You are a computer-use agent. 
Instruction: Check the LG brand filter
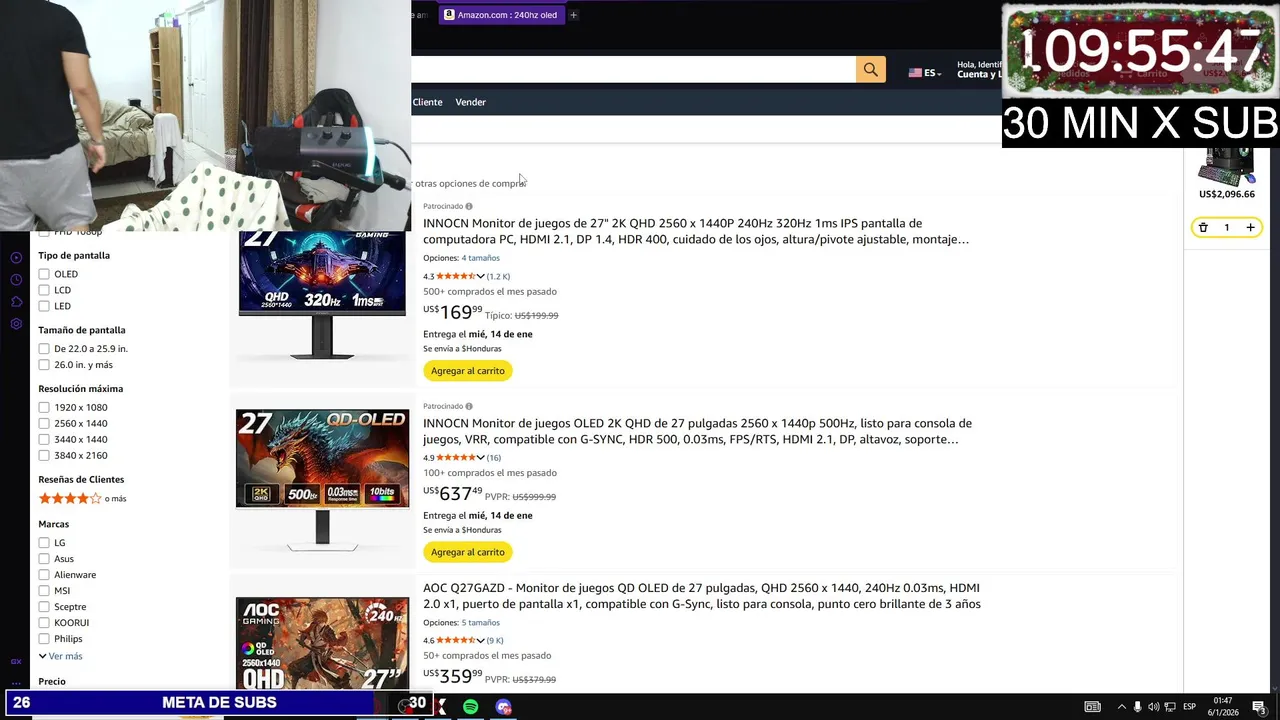coord(44,543)
